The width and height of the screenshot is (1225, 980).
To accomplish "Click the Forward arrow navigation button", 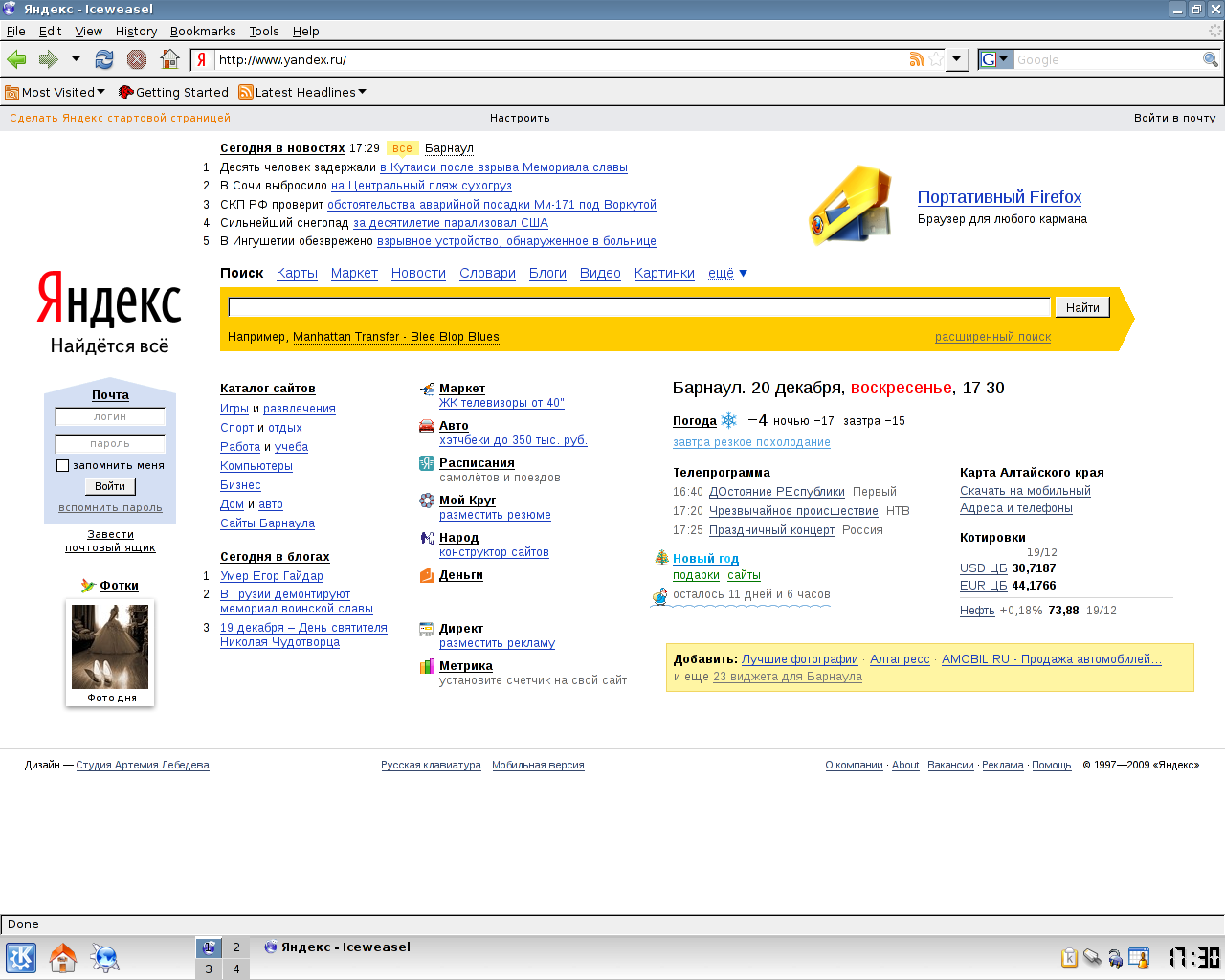I will [48, 59].
